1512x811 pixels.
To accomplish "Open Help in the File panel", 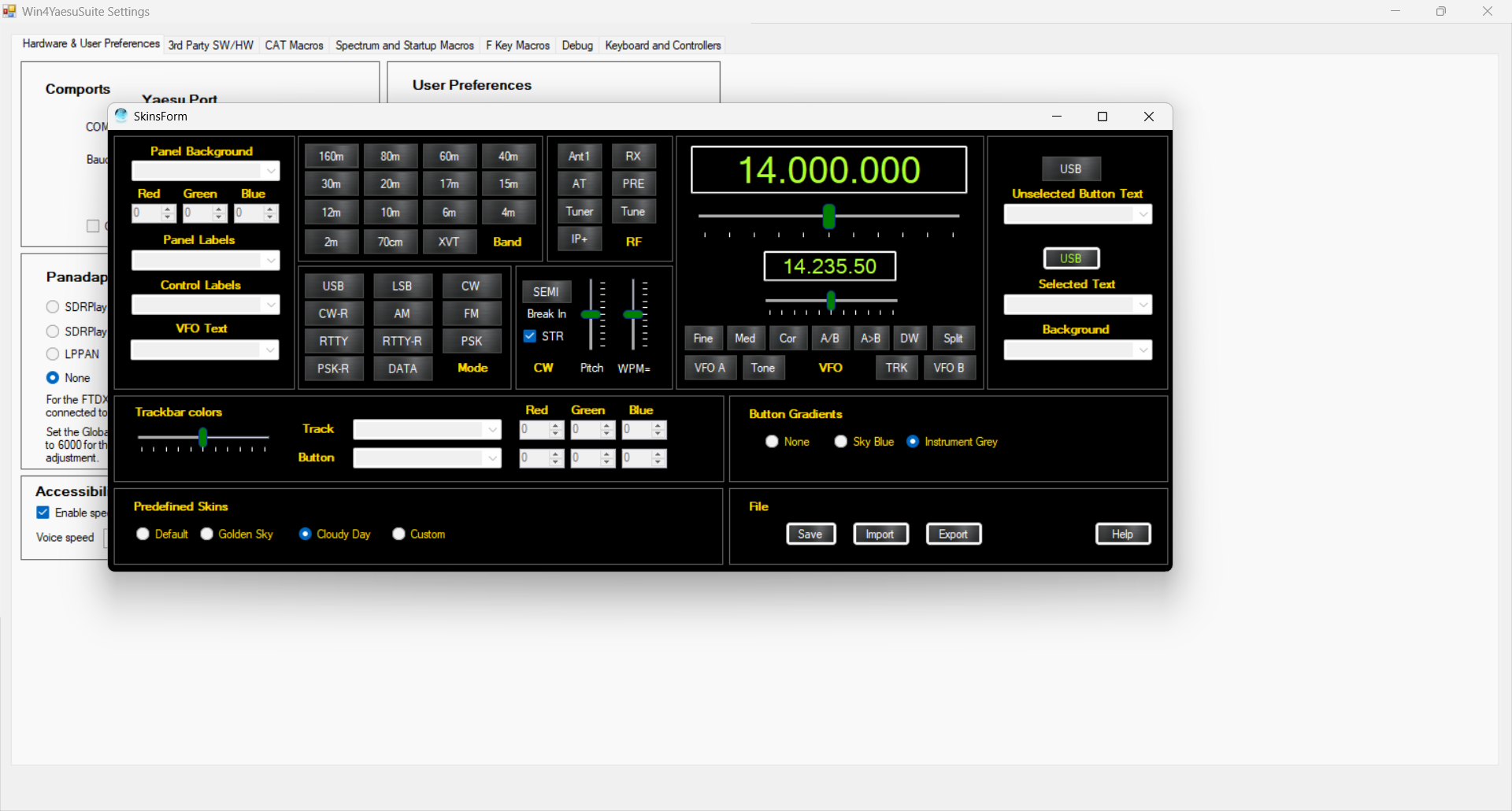I will (x=1123, y=534).
